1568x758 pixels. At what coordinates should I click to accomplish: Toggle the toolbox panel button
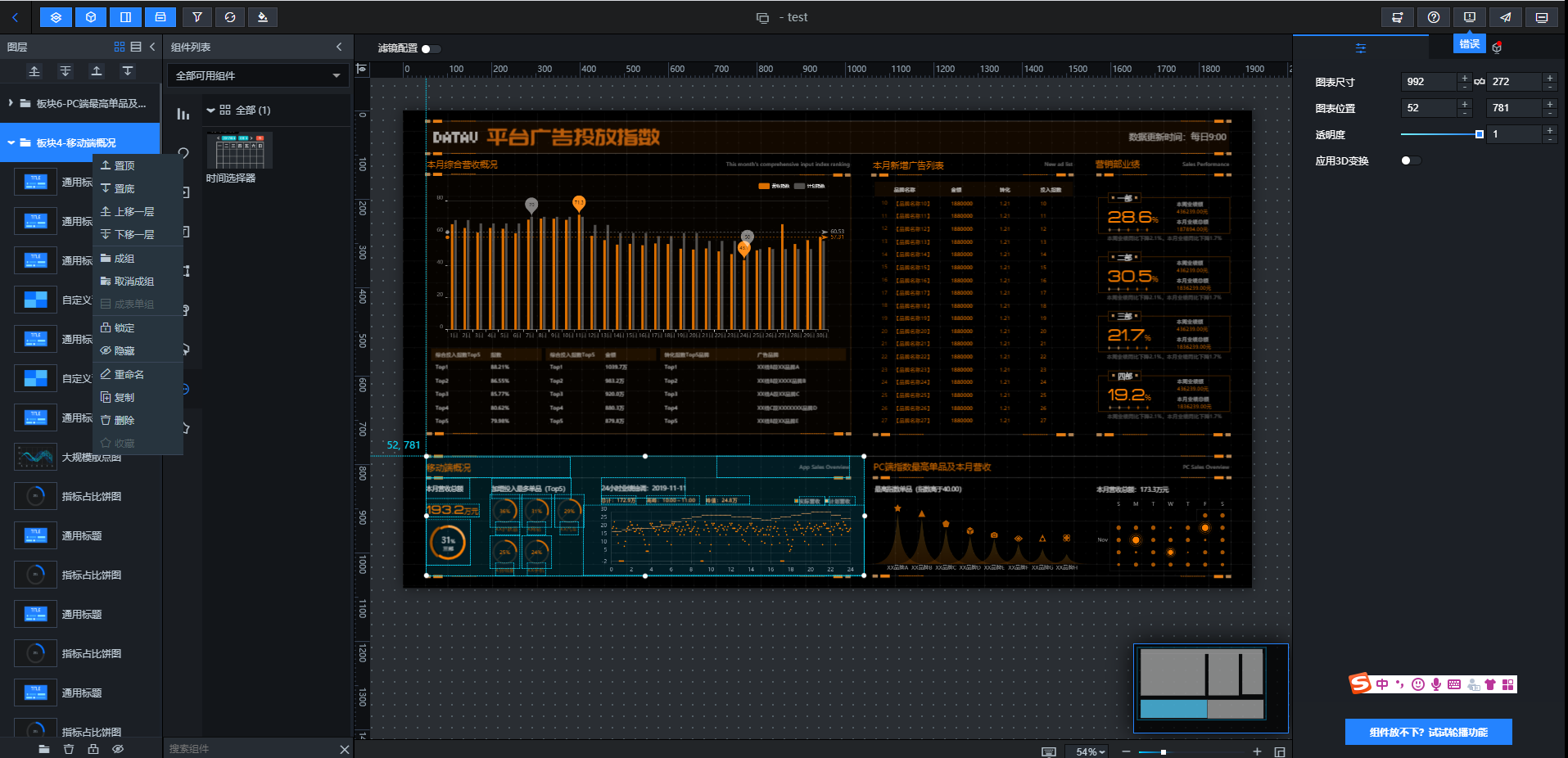point(160,17)
